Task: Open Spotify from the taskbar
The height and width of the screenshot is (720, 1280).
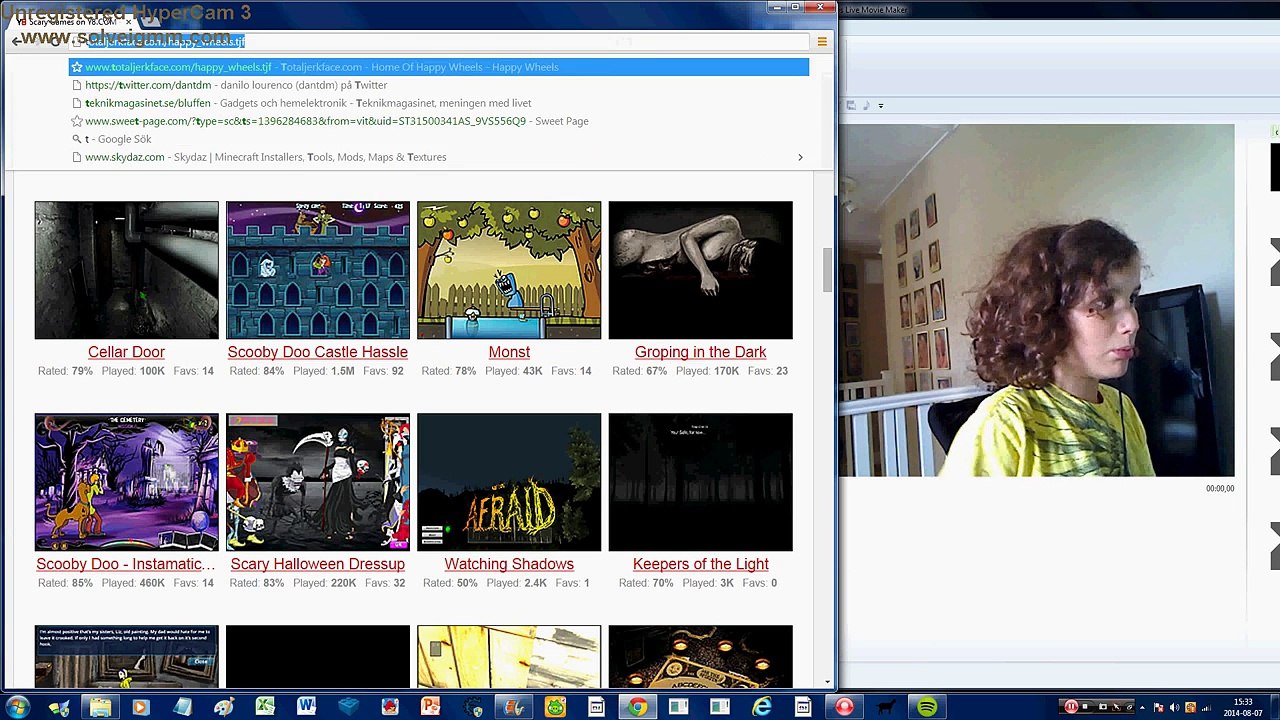Action: click(x=927, y=708)
